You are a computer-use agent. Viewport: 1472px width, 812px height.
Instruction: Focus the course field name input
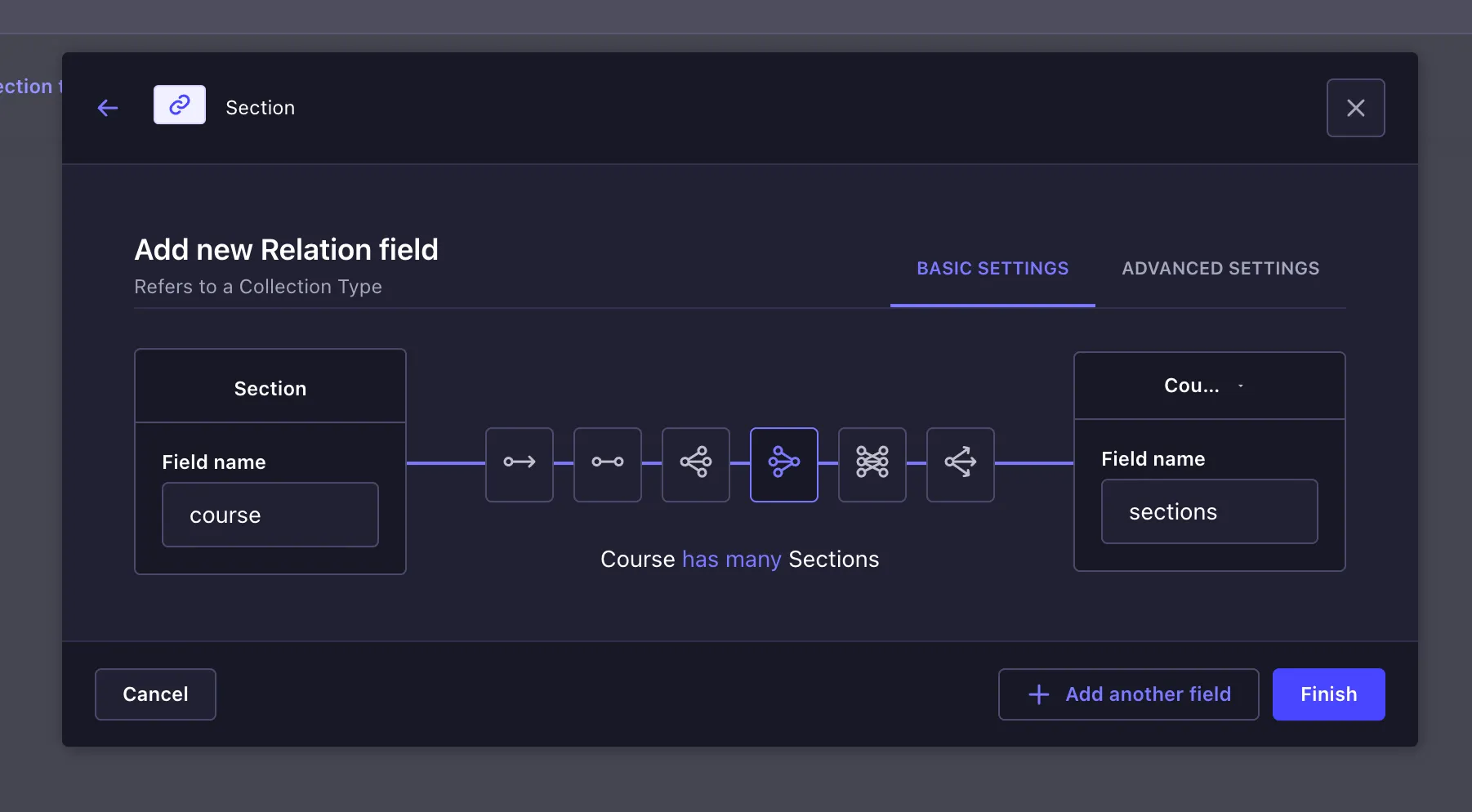coord(270,515)
